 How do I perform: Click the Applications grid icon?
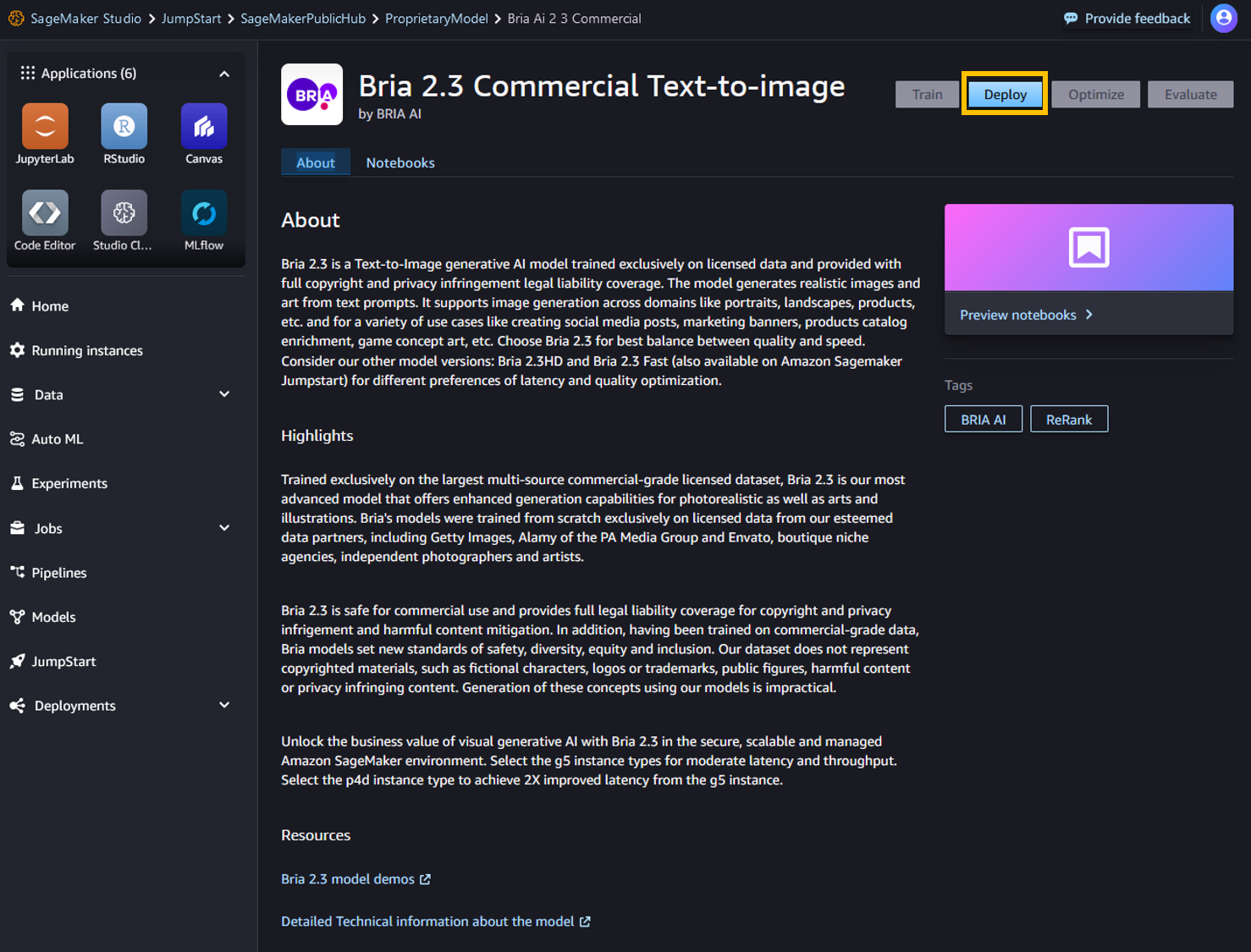(28, 73)
